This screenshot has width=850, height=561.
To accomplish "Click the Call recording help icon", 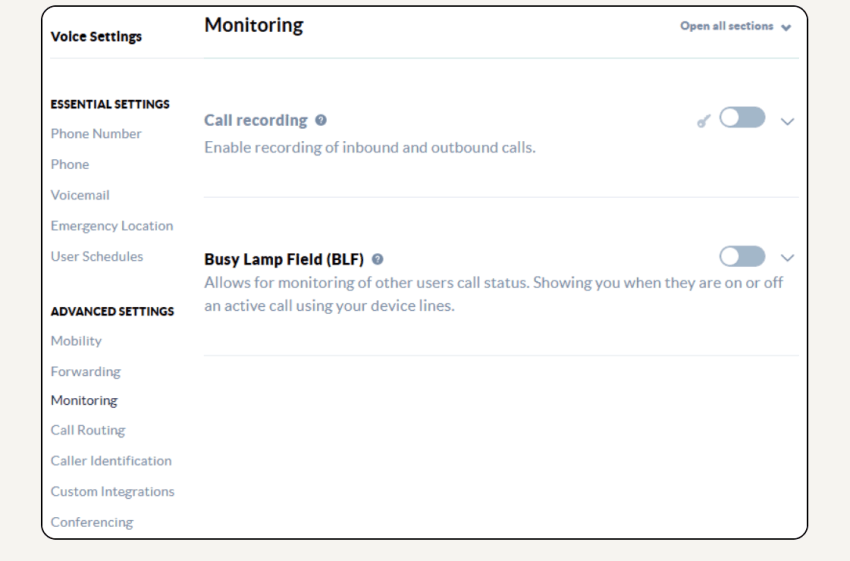I will pos(321,120).
